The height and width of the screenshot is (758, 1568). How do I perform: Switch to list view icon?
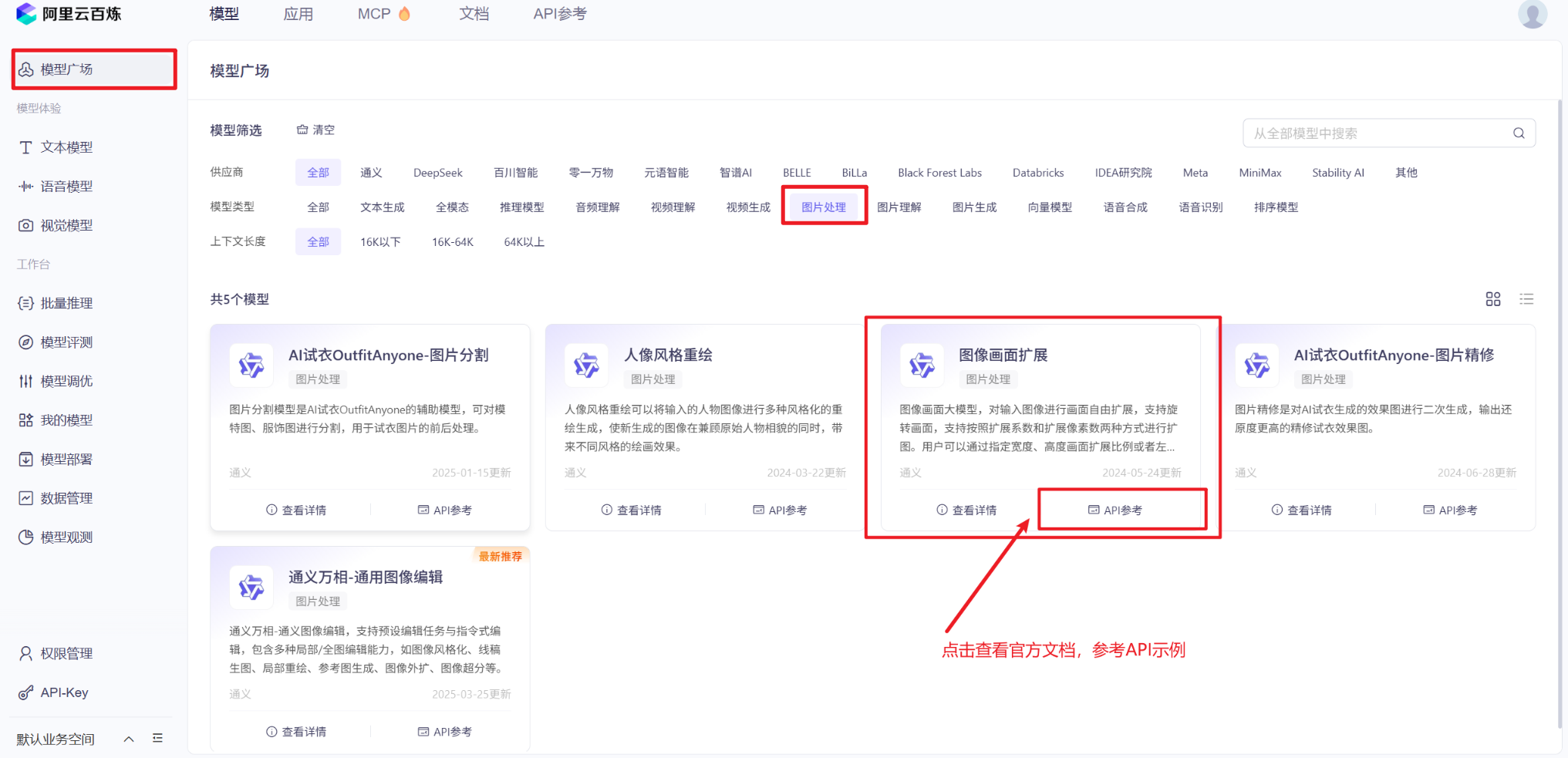point(1526,299)
